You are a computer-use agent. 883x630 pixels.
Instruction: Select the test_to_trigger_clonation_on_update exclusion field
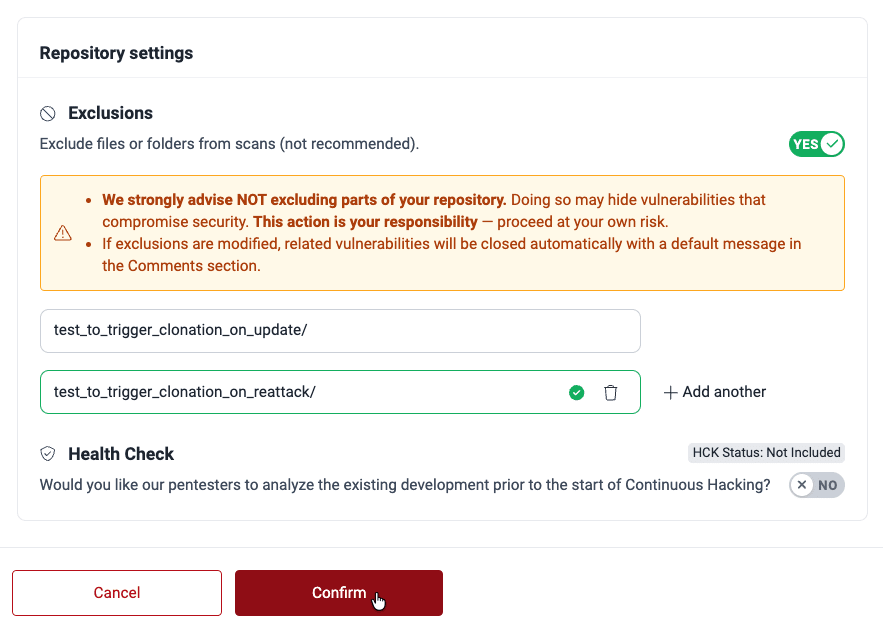(x=339, y=331)
